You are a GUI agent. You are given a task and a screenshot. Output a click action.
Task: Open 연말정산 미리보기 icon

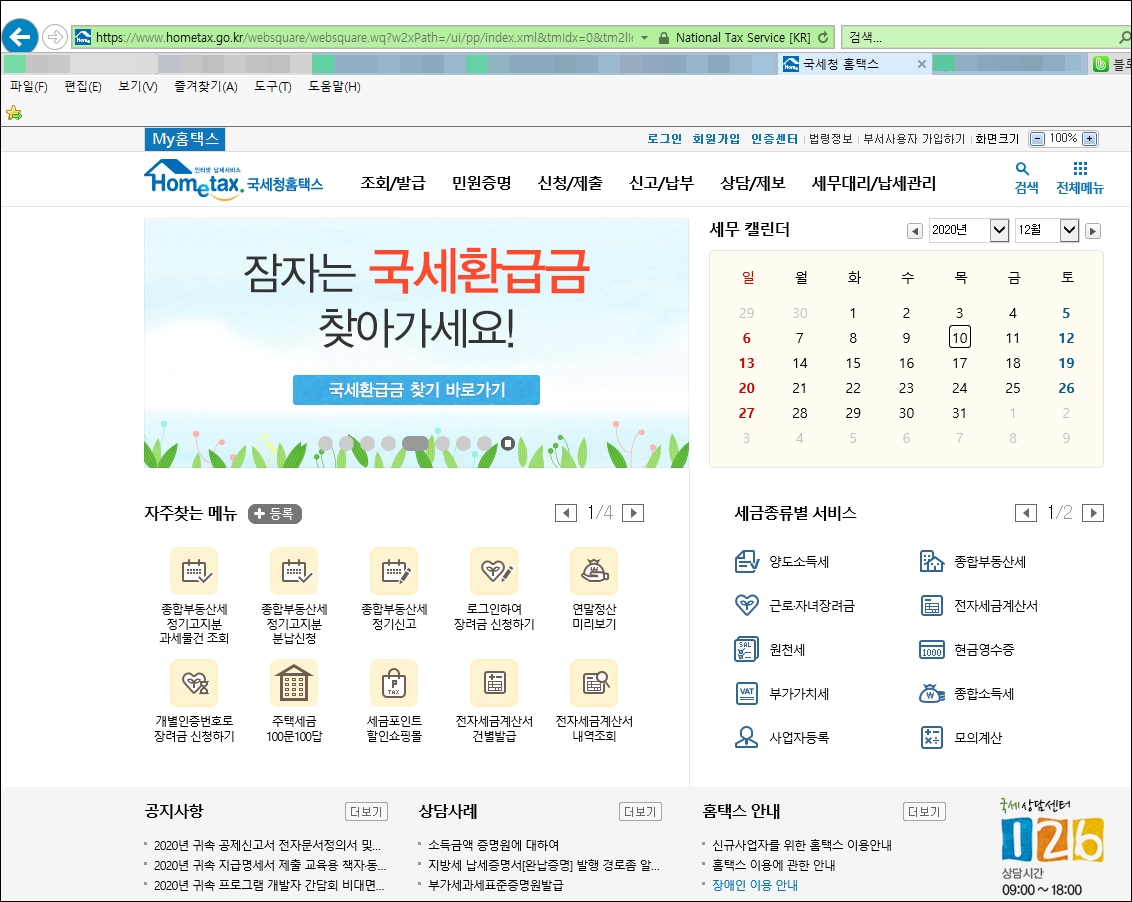(x=594, y=571)
